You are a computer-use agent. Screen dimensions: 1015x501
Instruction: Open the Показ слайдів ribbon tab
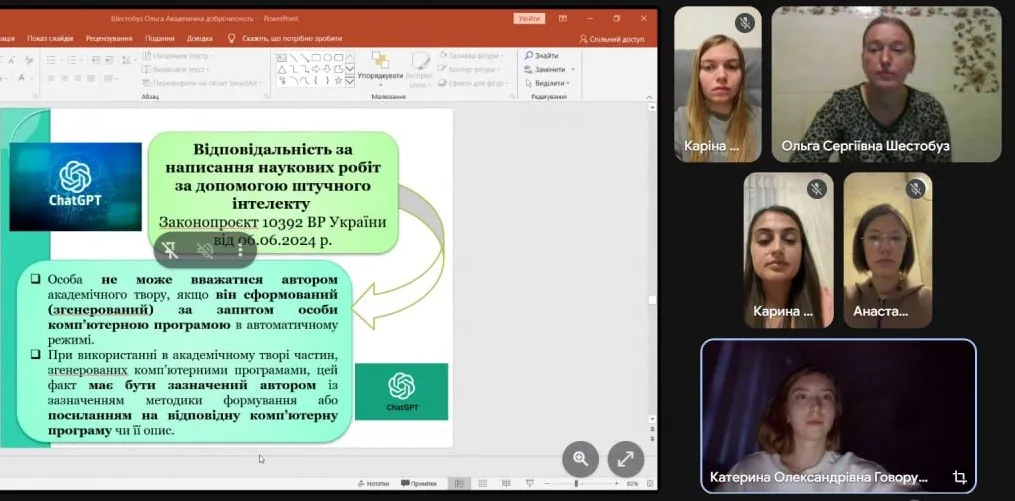pyautogui.click(x=50, y=38)
